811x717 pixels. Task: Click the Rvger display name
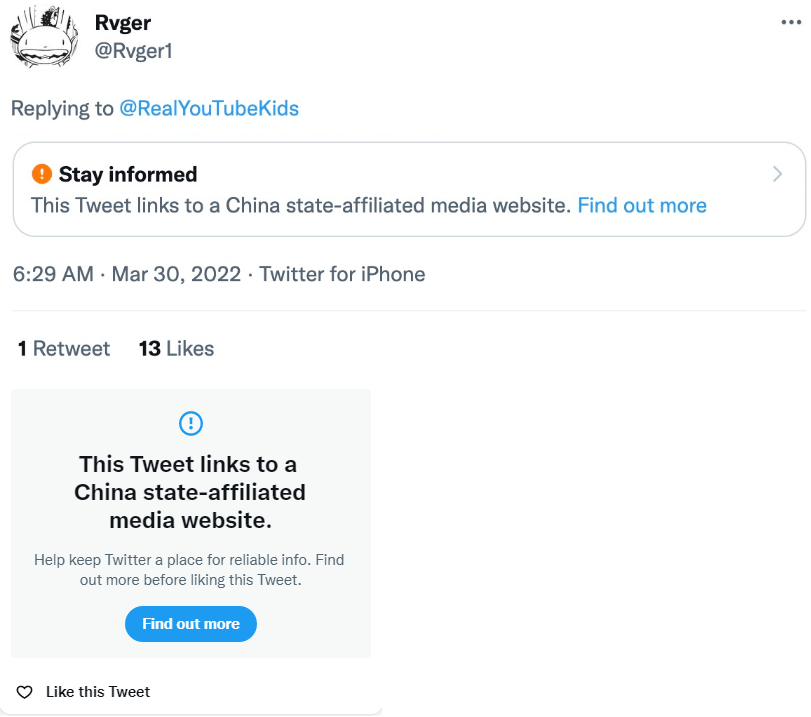tap(122, 24)
